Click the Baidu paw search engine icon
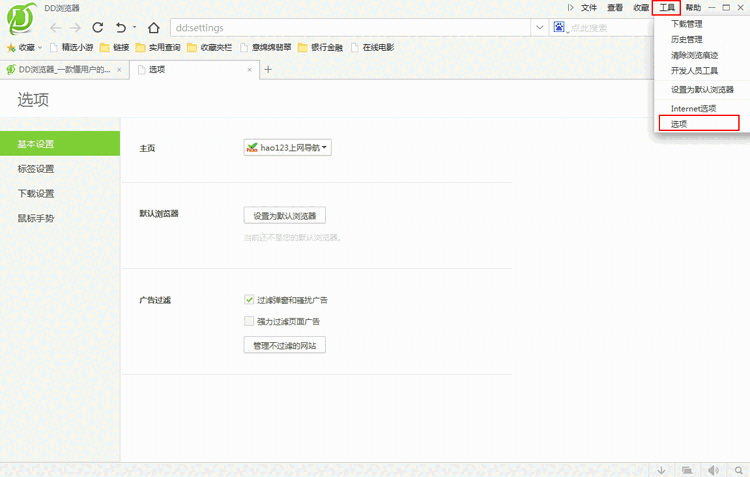This screenshot has height=477, width=750. tap(559, 27)
